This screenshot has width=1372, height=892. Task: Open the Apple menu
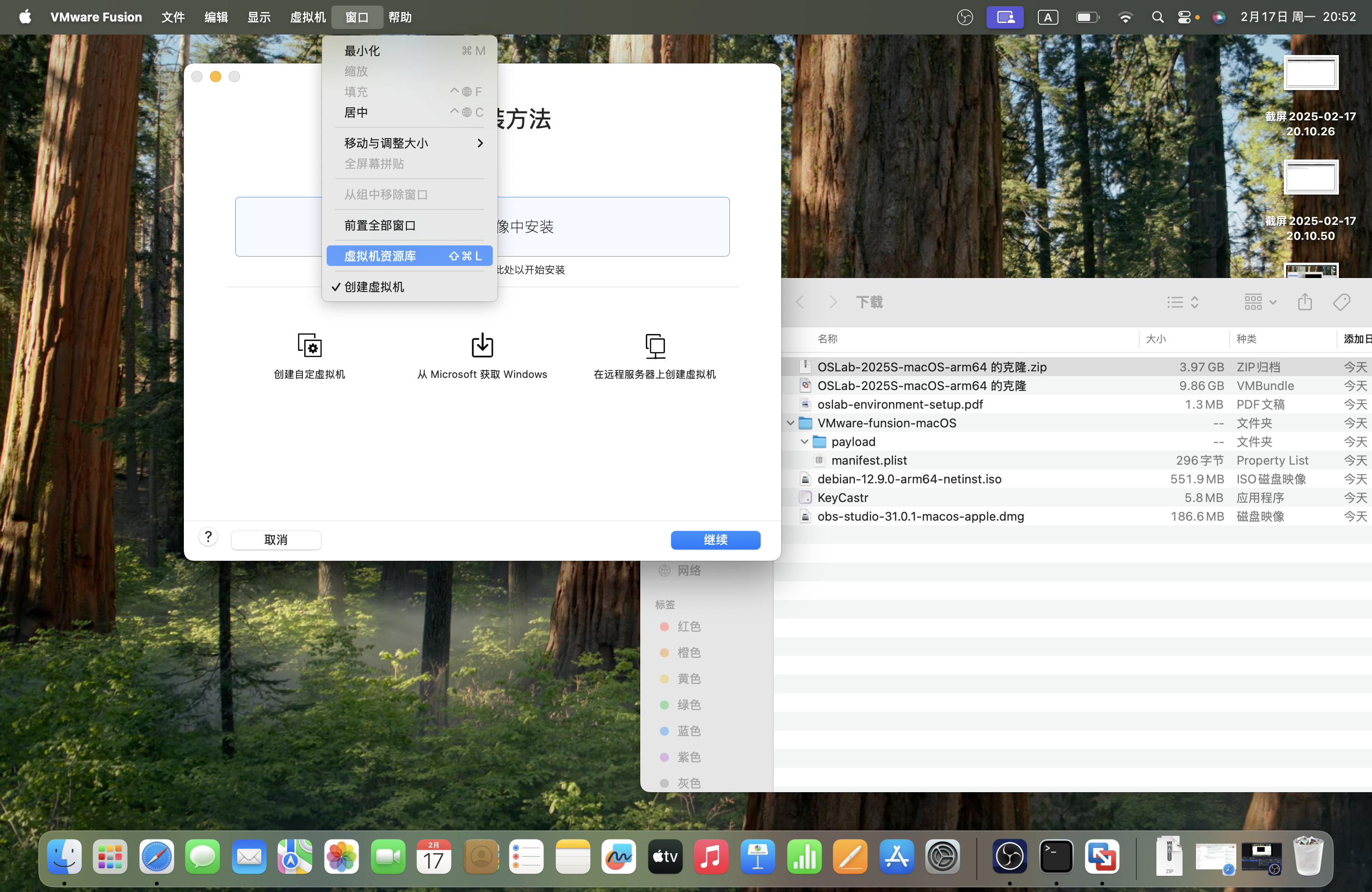click(x=25, y=17)
